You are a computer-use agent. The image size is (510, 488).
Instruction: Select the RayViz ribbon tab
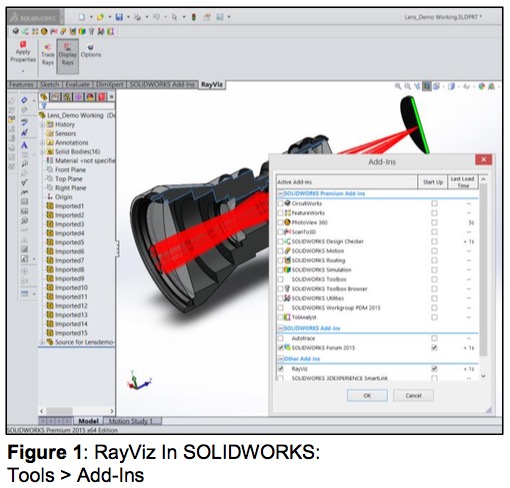tap(212, 85)
